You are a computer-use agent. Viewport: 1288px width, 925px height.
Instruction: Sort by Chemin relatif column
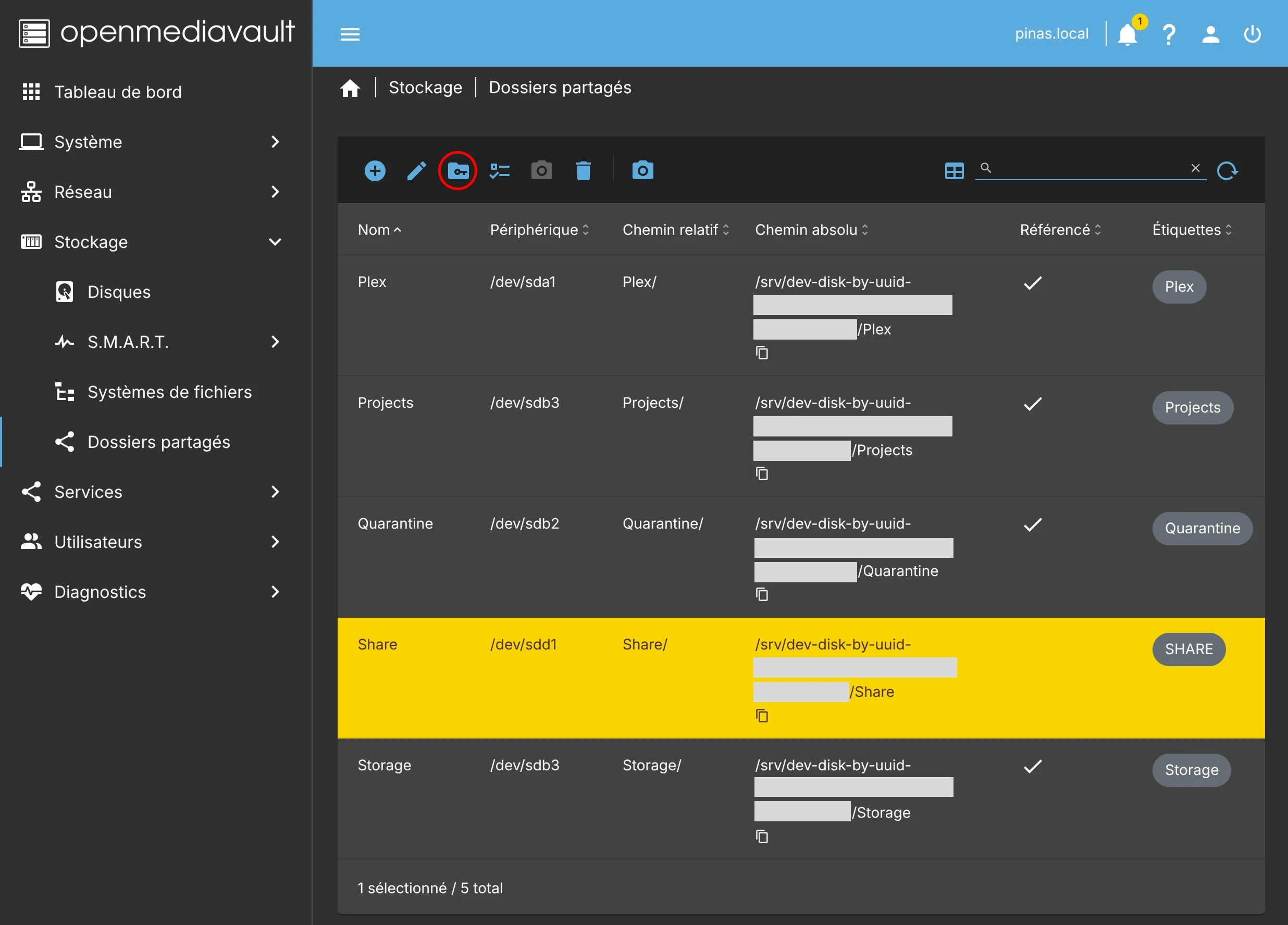tap(676, 229)
